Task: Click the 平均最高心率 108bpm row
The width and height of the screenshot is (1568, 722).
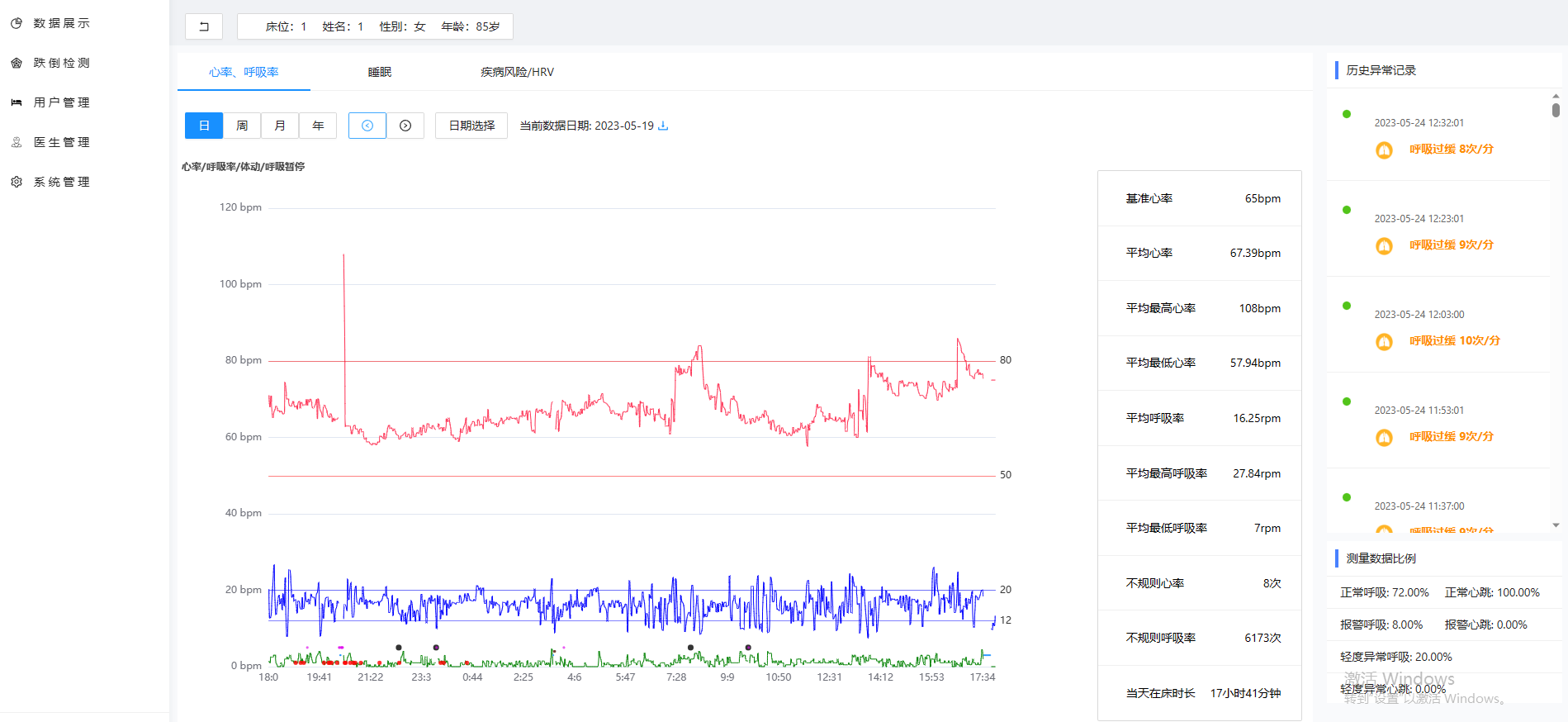Action: pos(1200,308)
